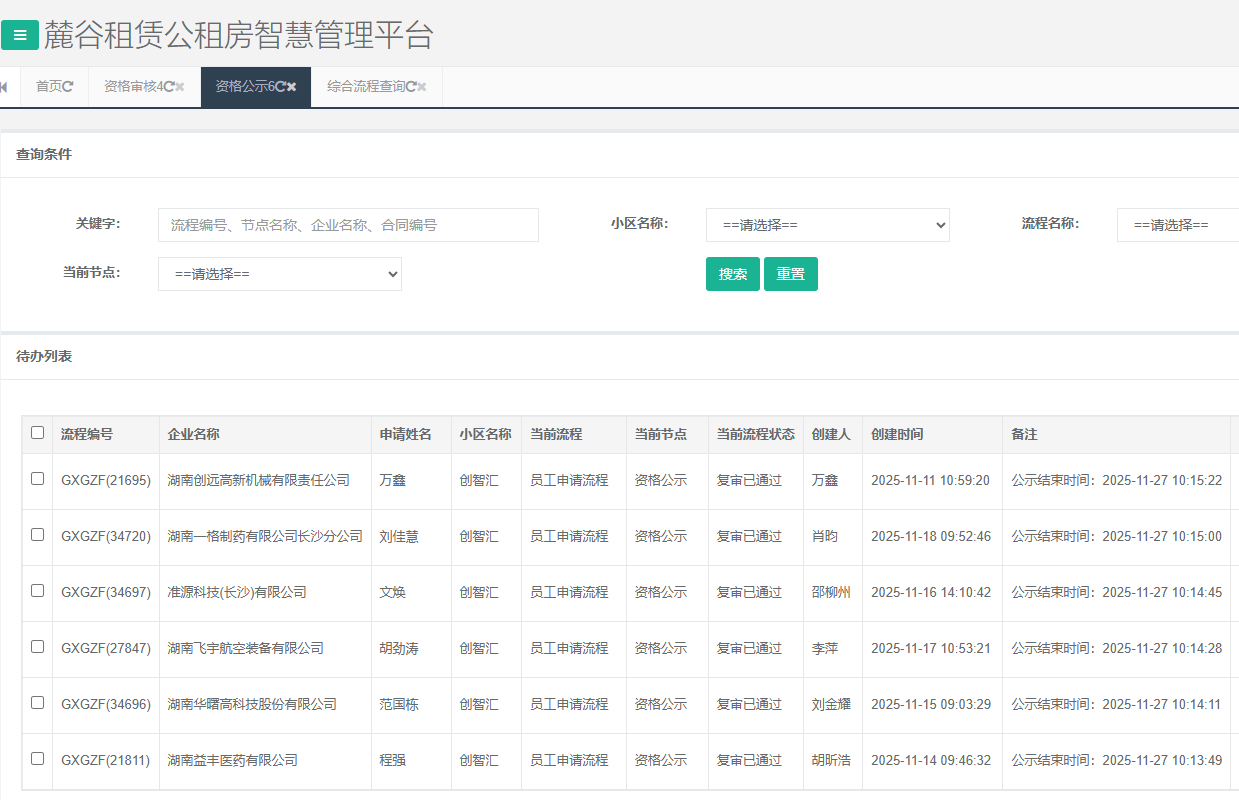Open the 流程名称 dropdown

coord(1177,225)
